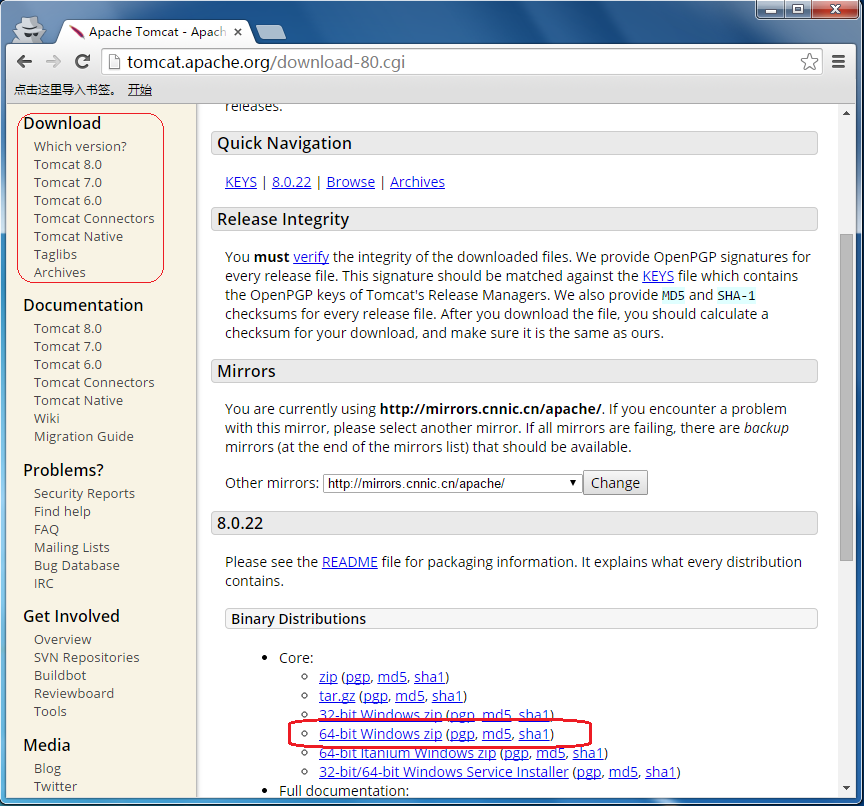The width and height of the screenshot is (864, 806).
Task: Download the 64-bit Windows zip
Action: [380, 734]
